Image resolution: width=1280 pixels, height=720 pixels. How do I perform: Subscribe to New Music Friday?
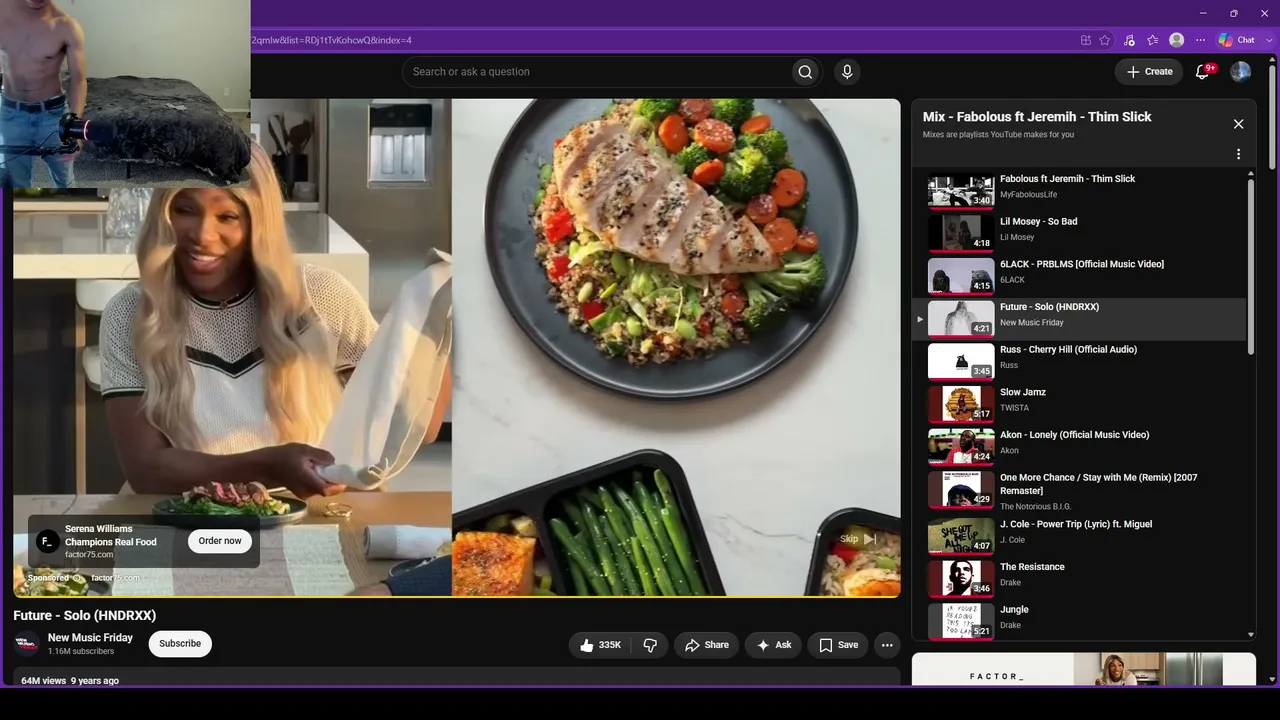click(x=180, y=644)
